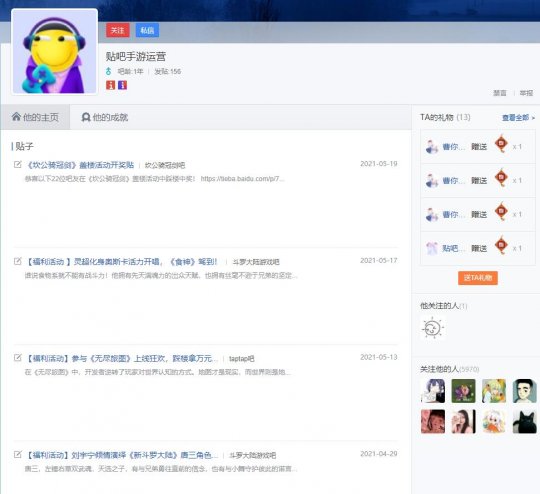Click the 举报 report link

coord(526,93)
